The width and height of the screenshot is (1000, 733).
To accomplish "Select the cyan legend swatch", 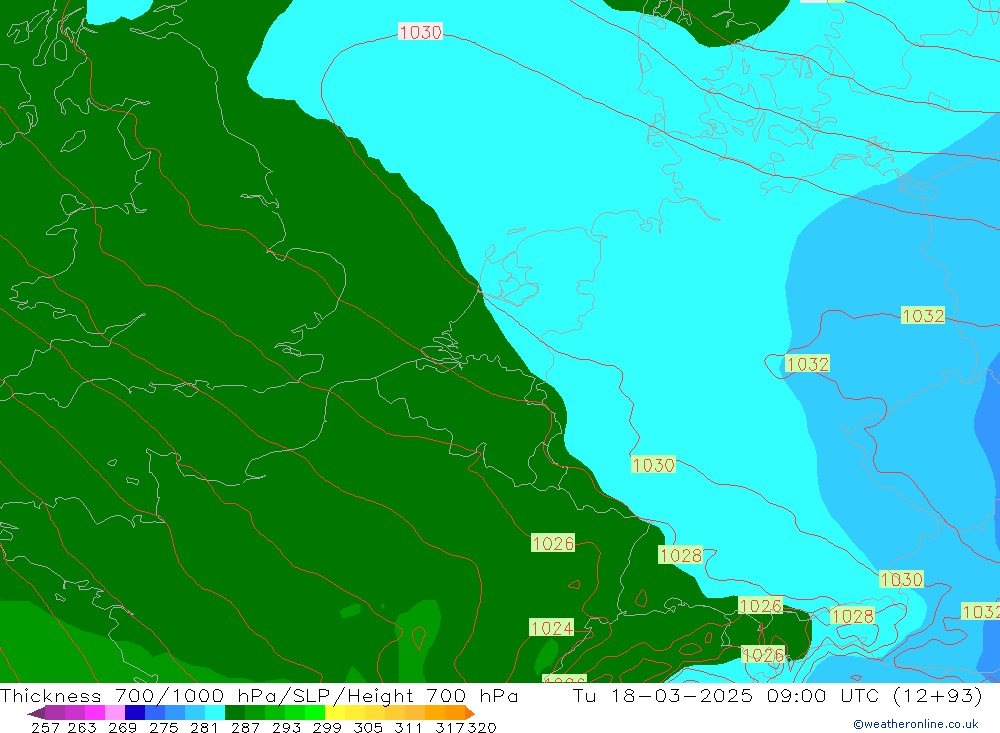I will [x=215, y=713].
